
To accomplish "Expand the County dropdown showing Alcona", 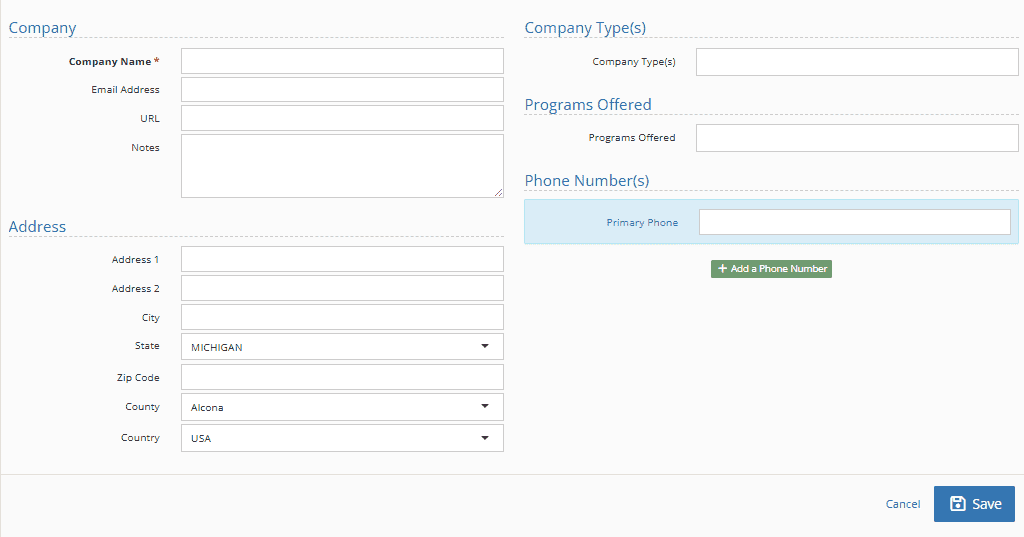I will coord(342,407).
